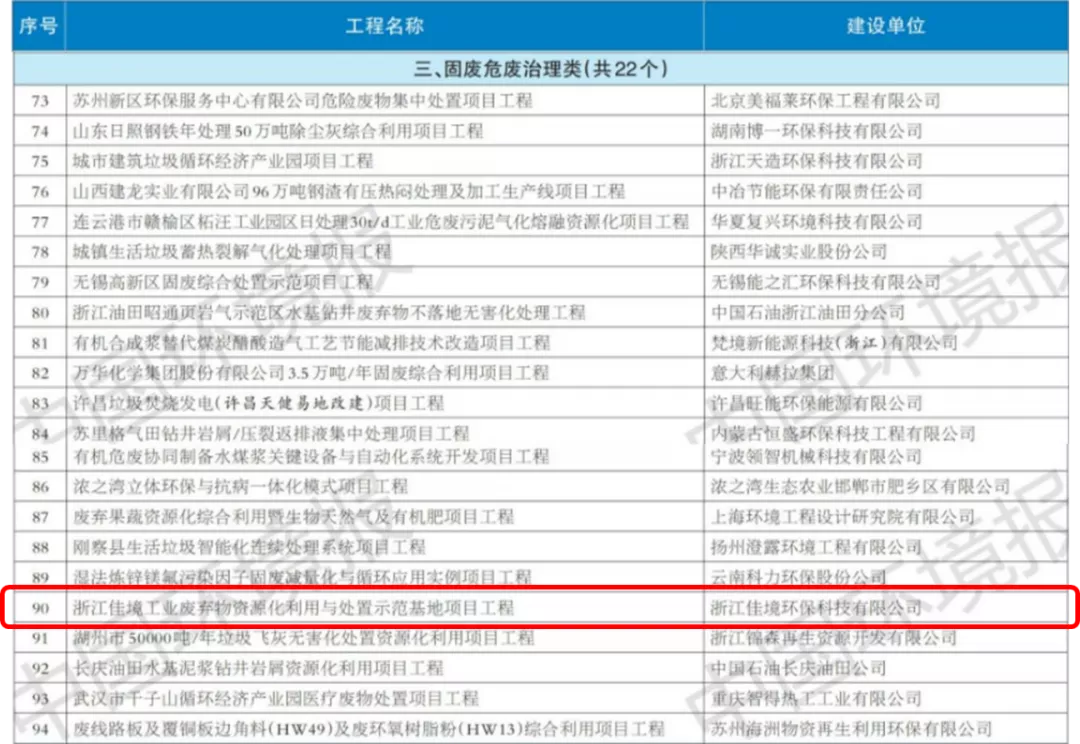1080x744 pixels.
Task: Click 中国石油长庆油田分公司 cell
Action: tap(798, 668)
